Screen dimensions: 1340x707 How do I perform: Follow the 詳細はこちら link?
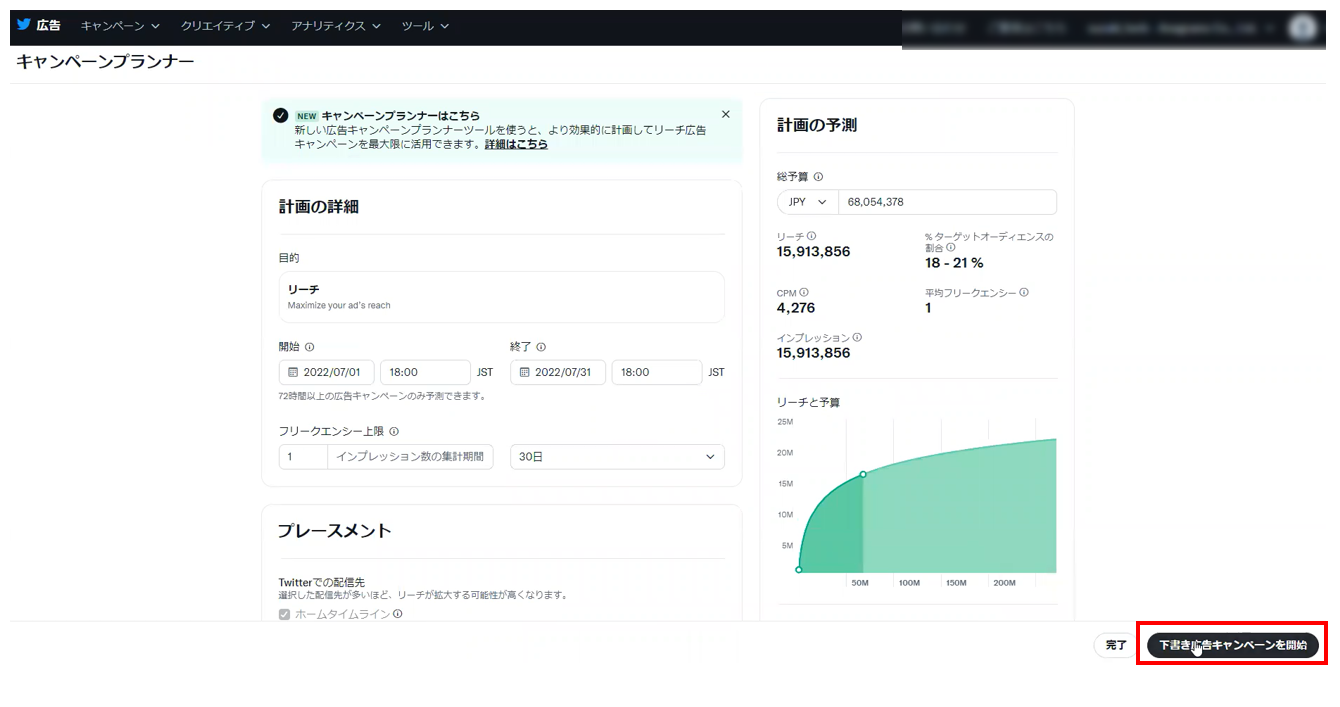point(516,144)
